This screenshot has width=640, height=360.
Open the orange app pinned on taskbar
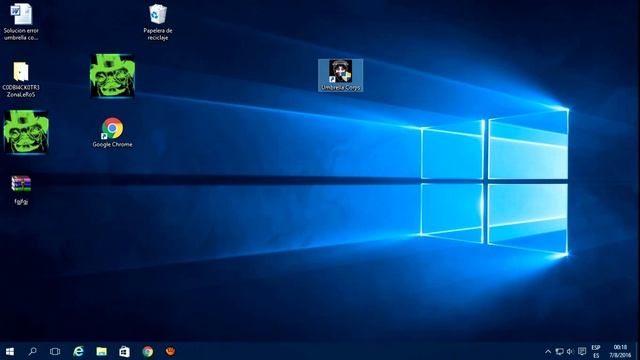(171, 351)
